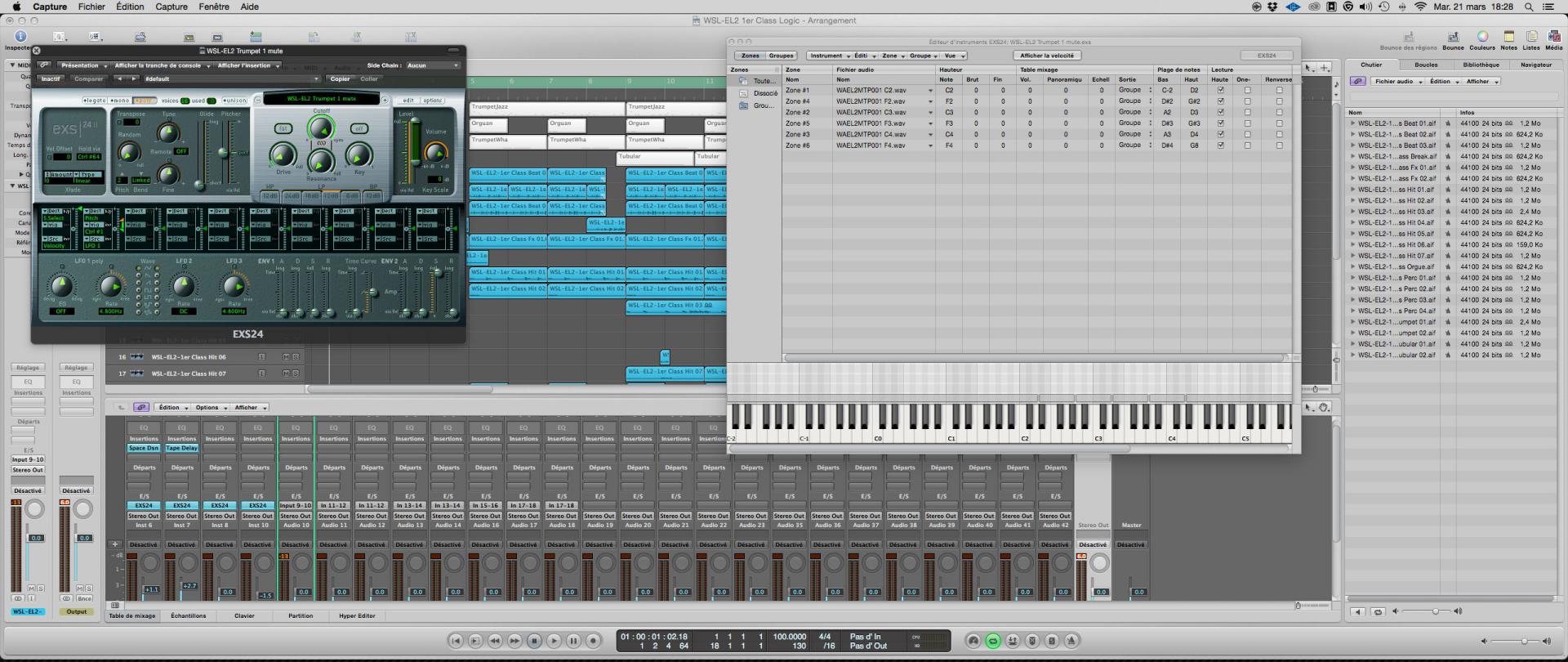Click the transport Record button
Image resolution: width=1568 pixels, height=662 pixels.
click(x=594, y=641)
